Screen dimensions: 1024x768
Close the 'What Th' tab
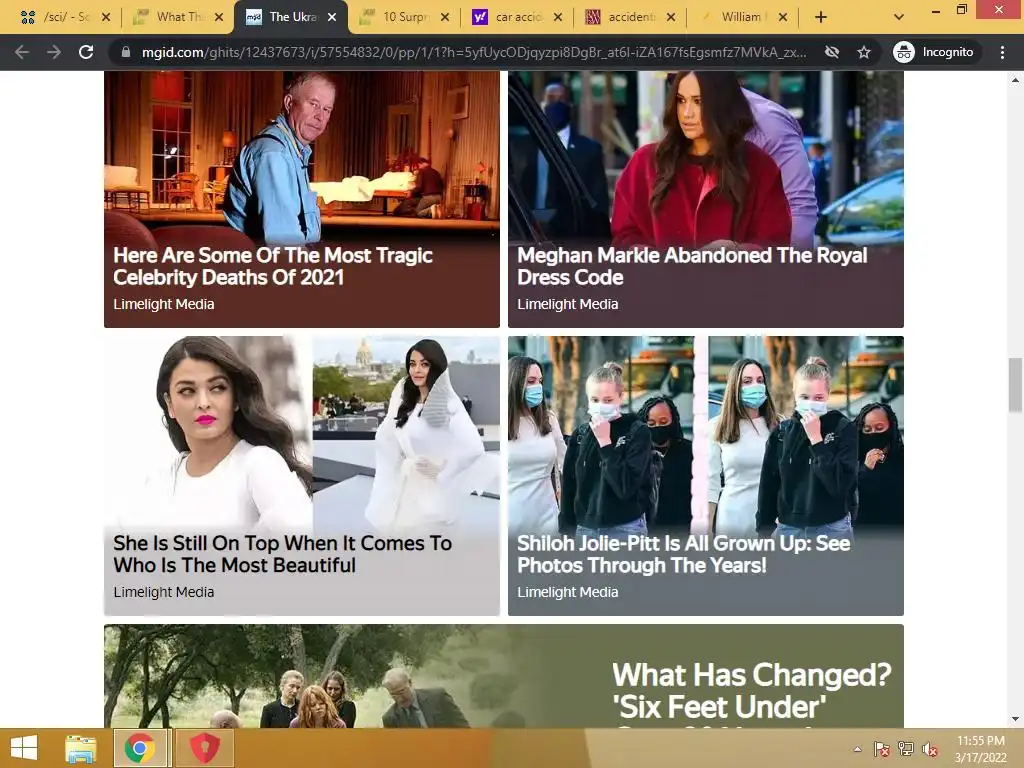pyautogui.click(x=219, y=17)
